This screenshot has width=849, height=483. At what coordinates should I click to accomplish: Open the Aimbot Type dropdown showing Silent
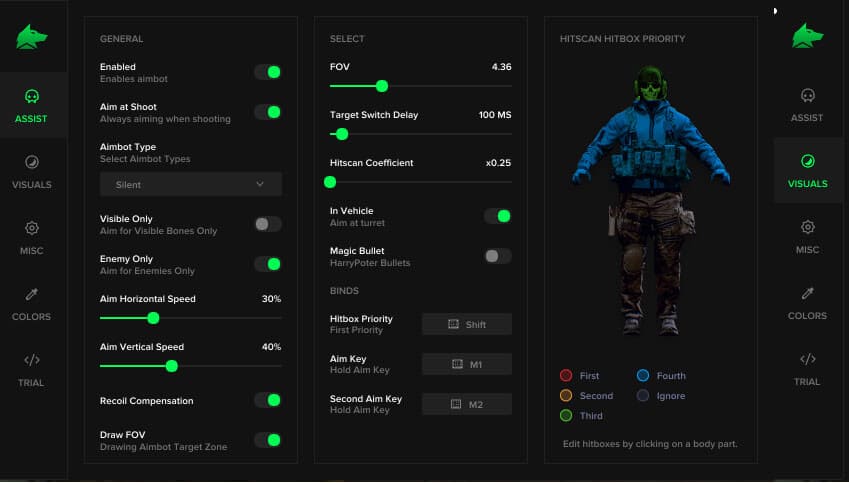tap(191, 184)
